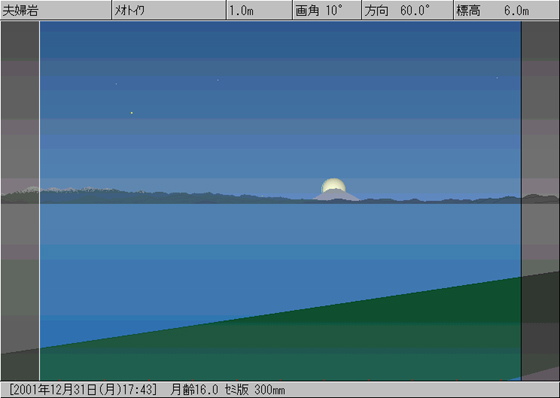The image size is (560, 398).
Task: Click the bright yellow star in the sky
Action: (x=132, y=113)
